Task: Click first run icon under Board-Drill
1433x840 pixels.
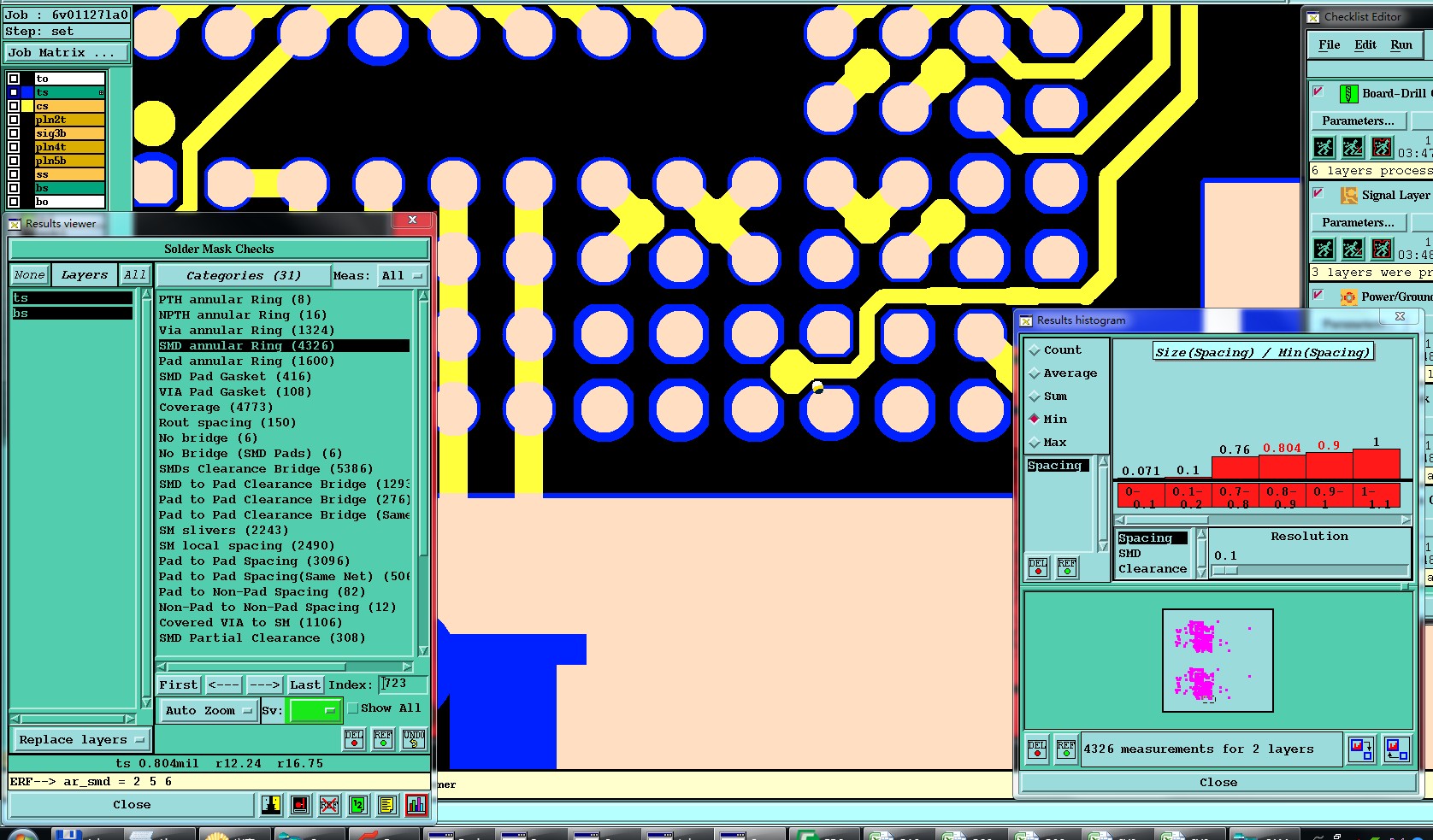Action: coord(1324,147)
